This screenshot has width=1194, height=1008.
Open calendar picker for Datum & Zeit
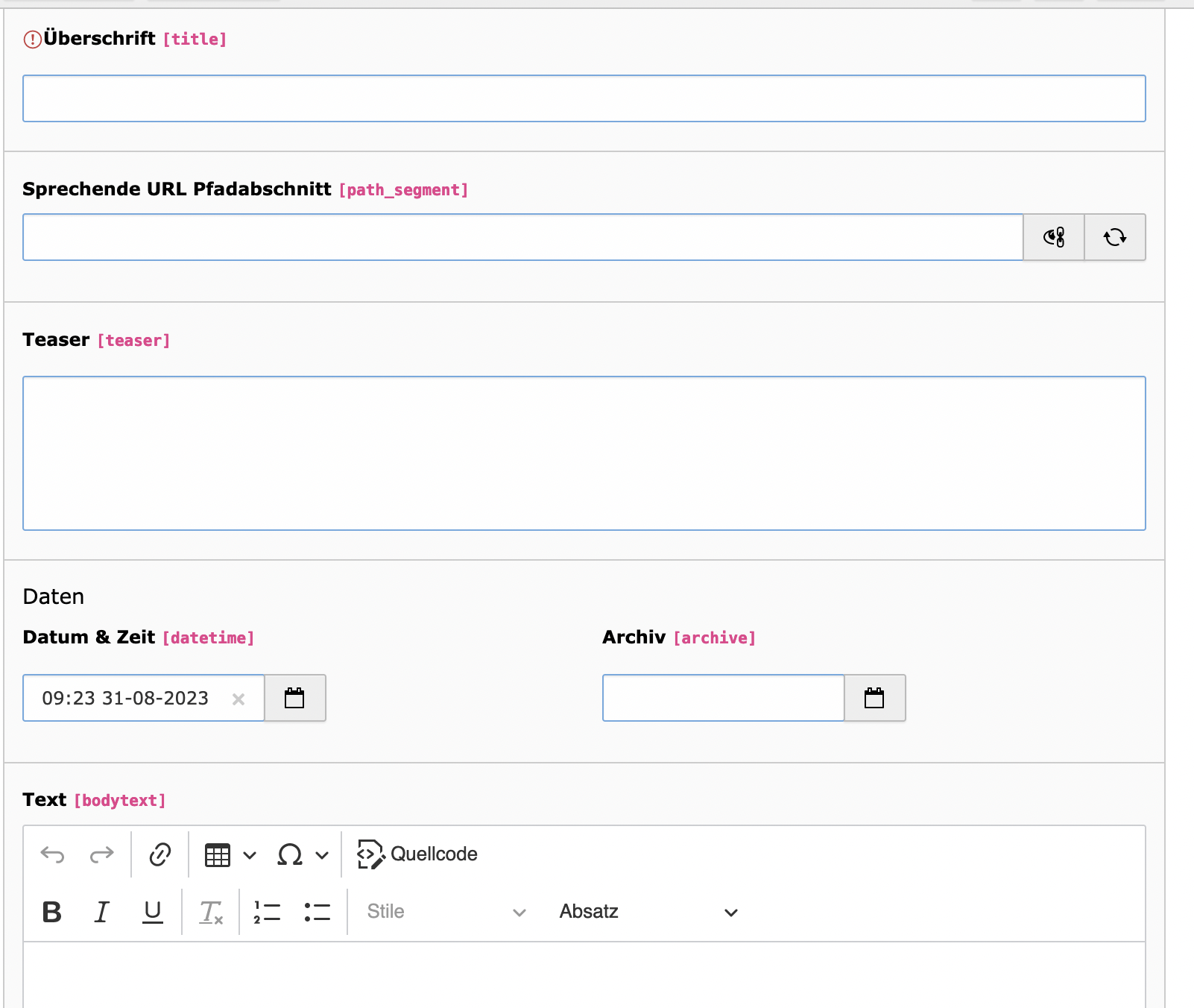click(295, 698)
